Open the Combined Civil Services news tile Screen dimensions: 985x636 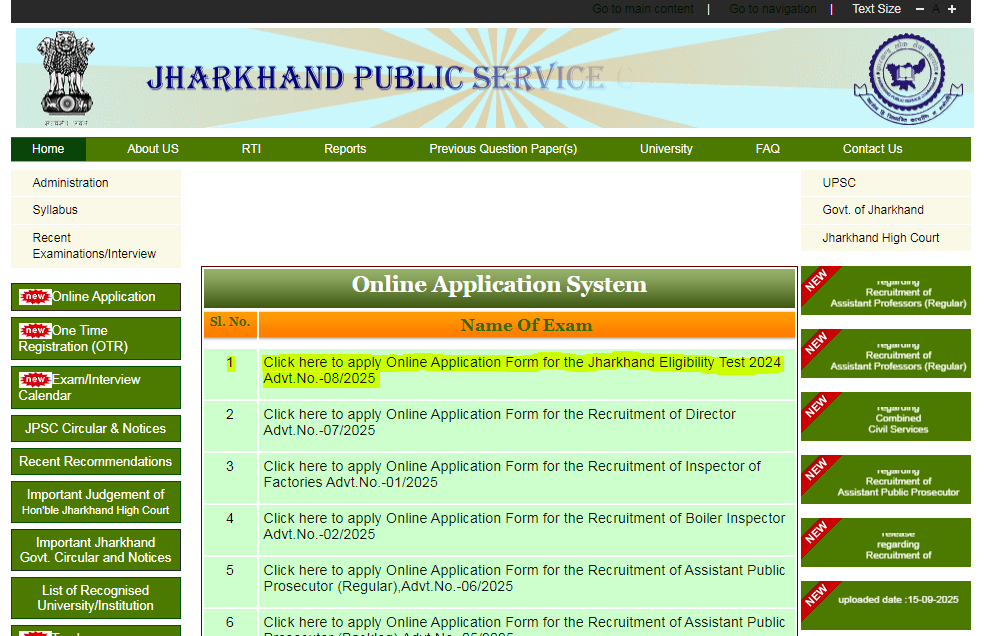[886, 416]
